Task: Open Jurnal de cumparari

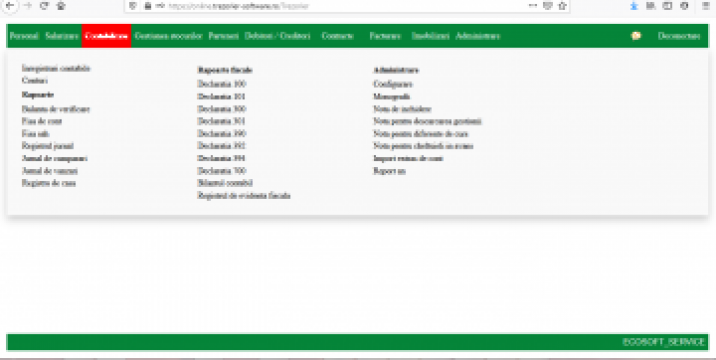Action: coord(54,159)
